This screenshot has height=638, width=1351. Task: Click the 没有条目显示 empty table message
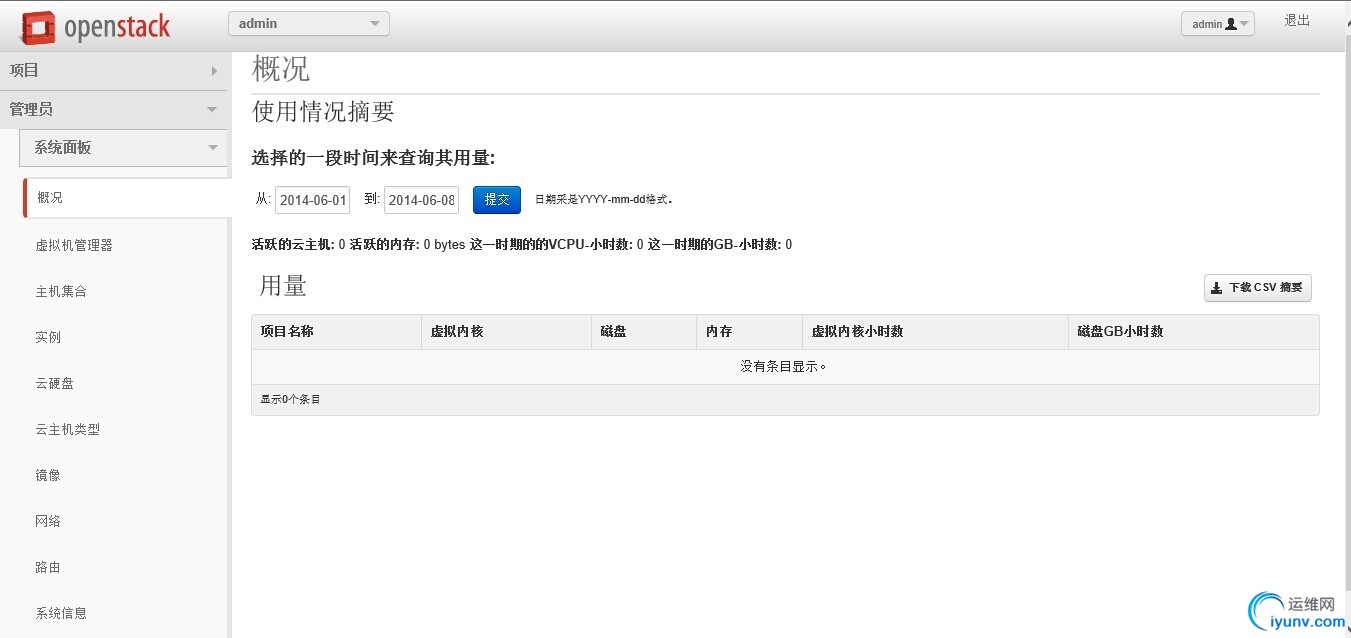click(784, 367)
